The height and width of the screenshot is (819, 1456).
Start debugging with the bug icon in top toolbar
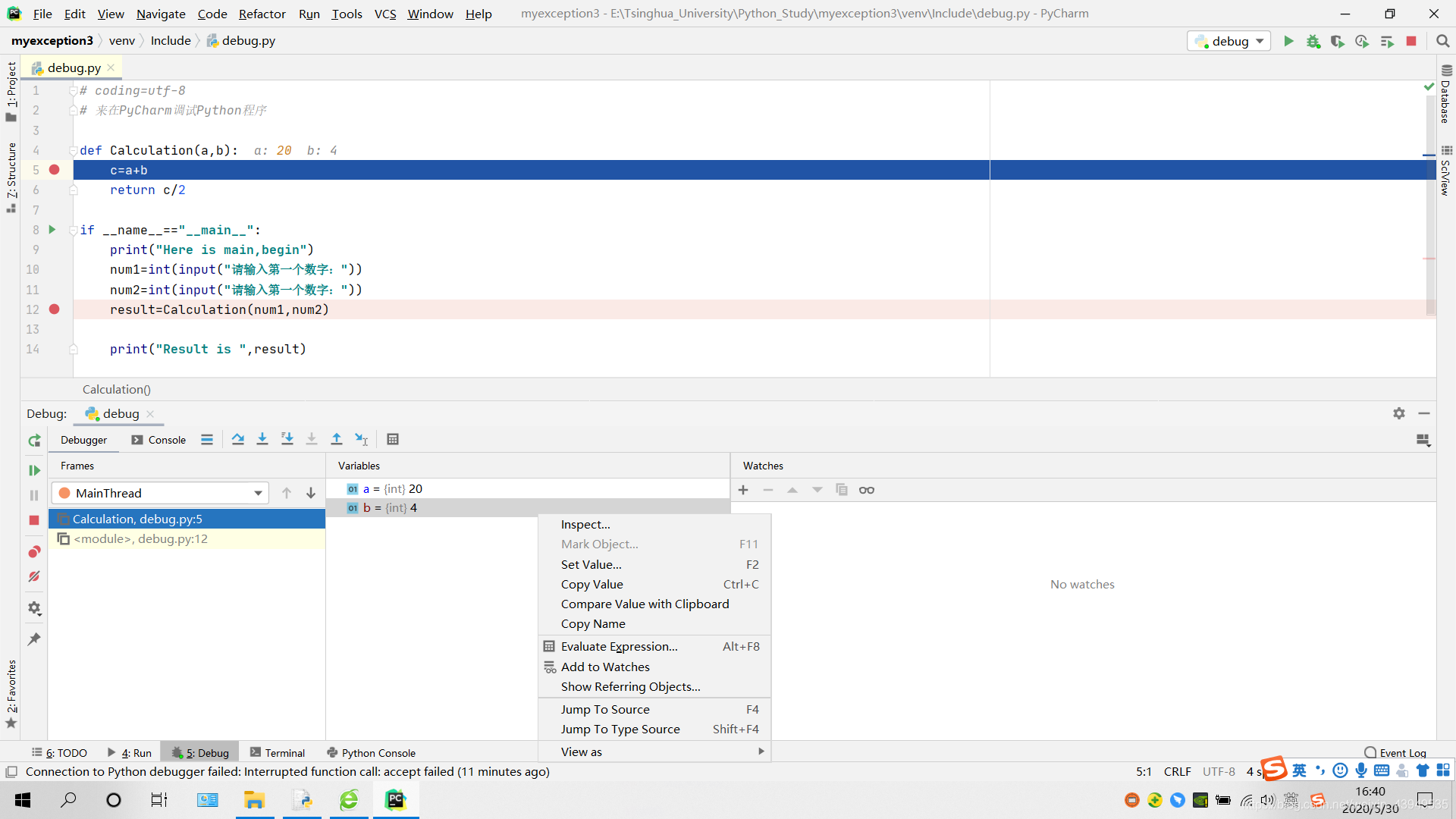coord(1313,41)
